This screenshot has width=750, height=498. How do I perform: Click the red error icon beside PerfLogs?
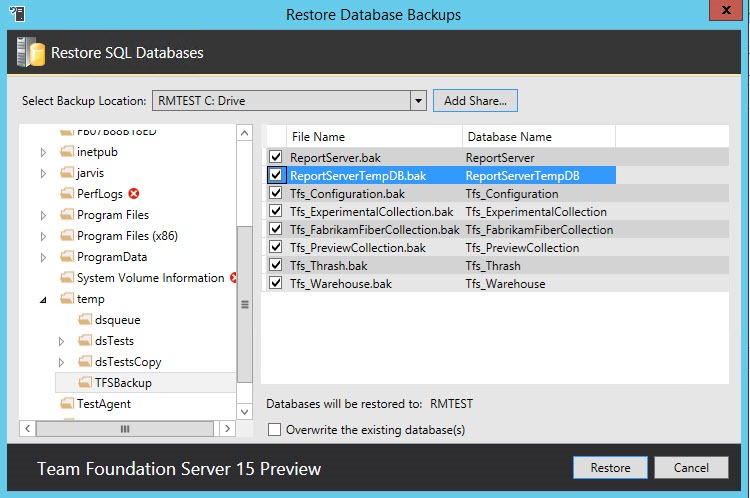[x=134, y=193]
